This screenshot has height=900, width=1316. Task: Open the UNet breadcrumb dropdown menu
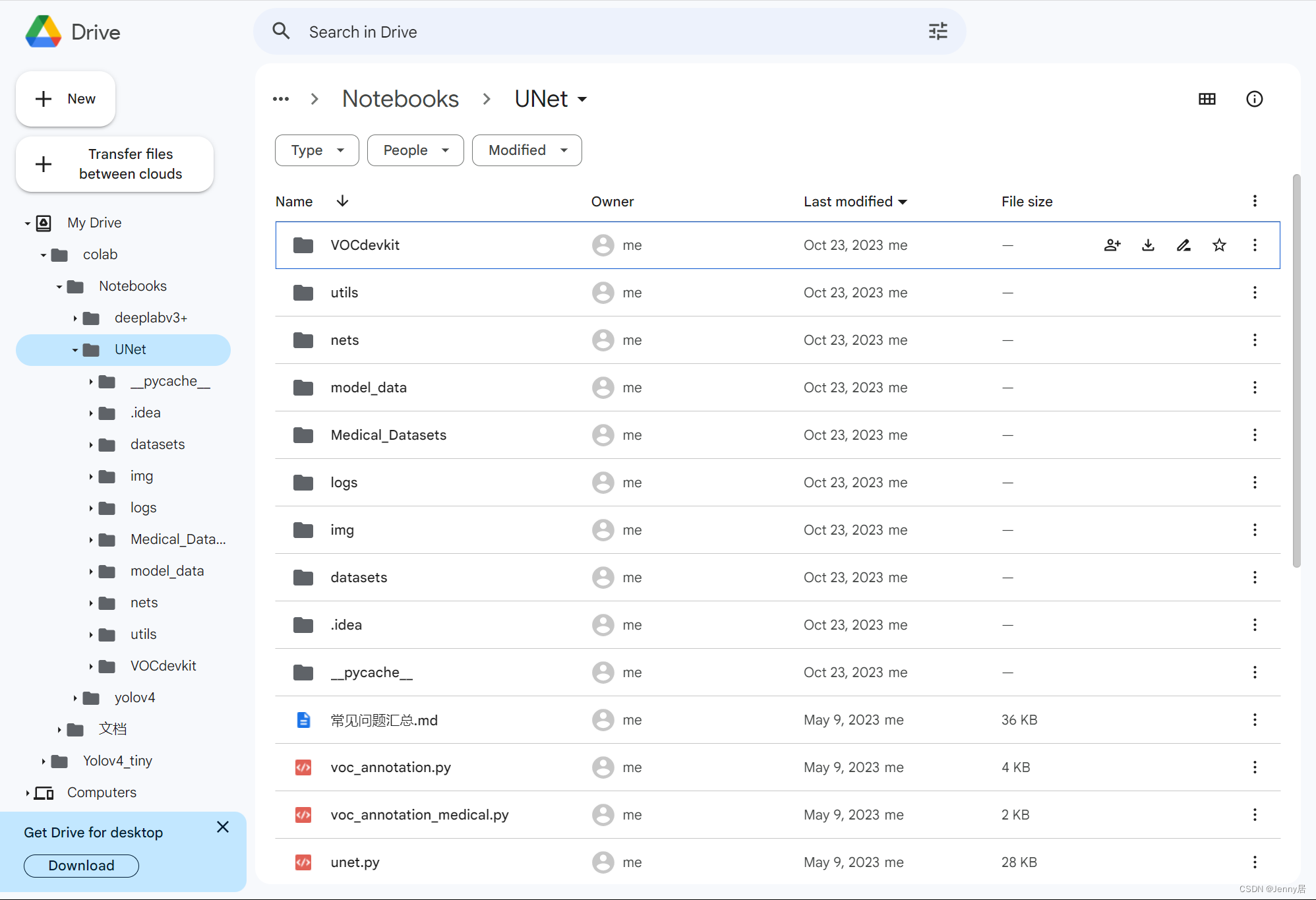[x=582, y=99]
